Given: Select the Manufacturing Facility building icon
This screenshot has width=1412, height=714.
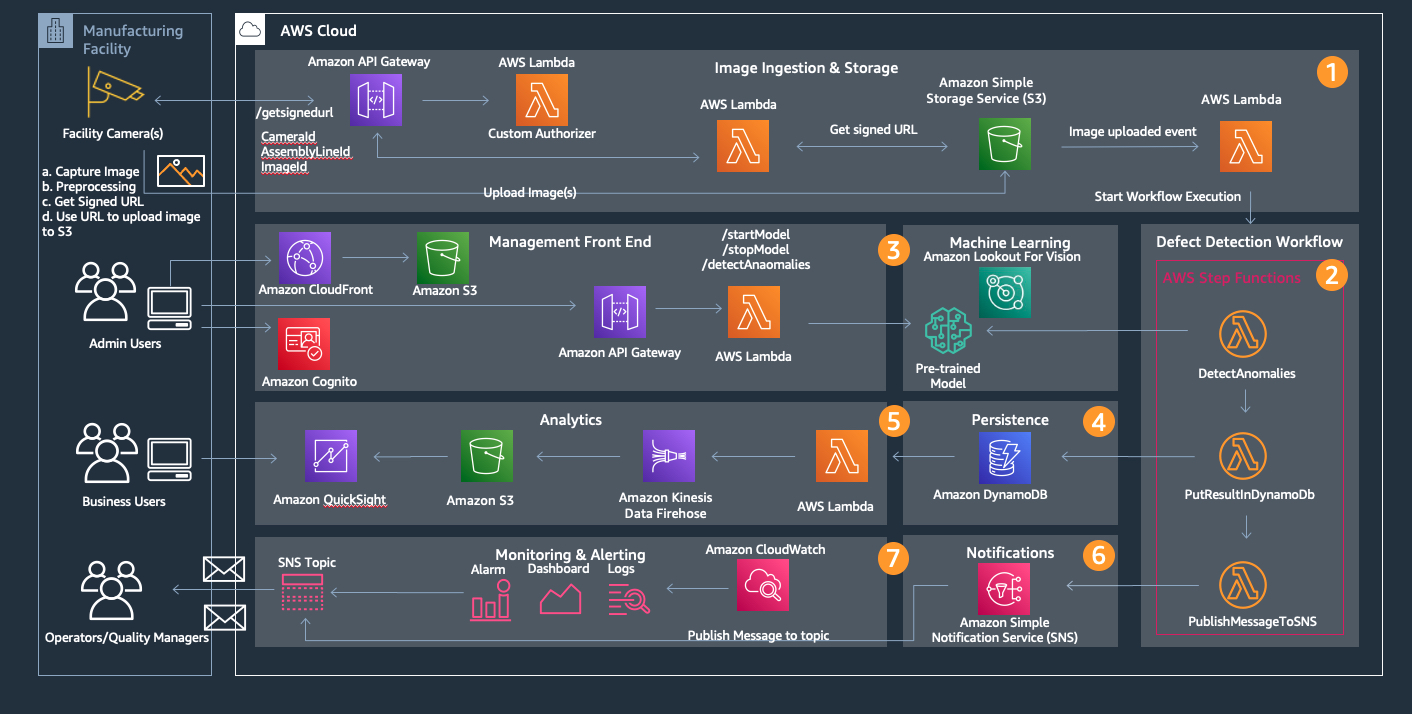Looking at the screenshot, I should pyautogui.click(x=56, y=31).
